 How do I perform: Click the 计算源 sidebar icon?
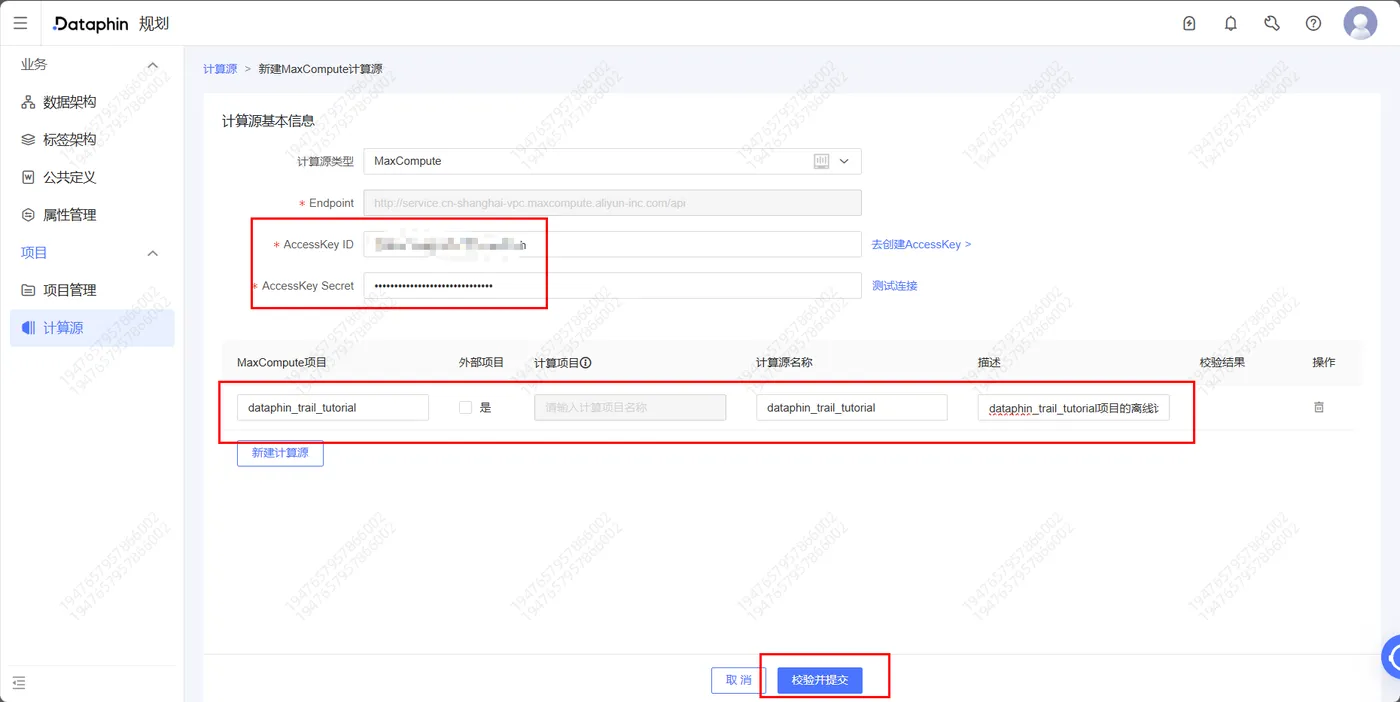point(28,328)
